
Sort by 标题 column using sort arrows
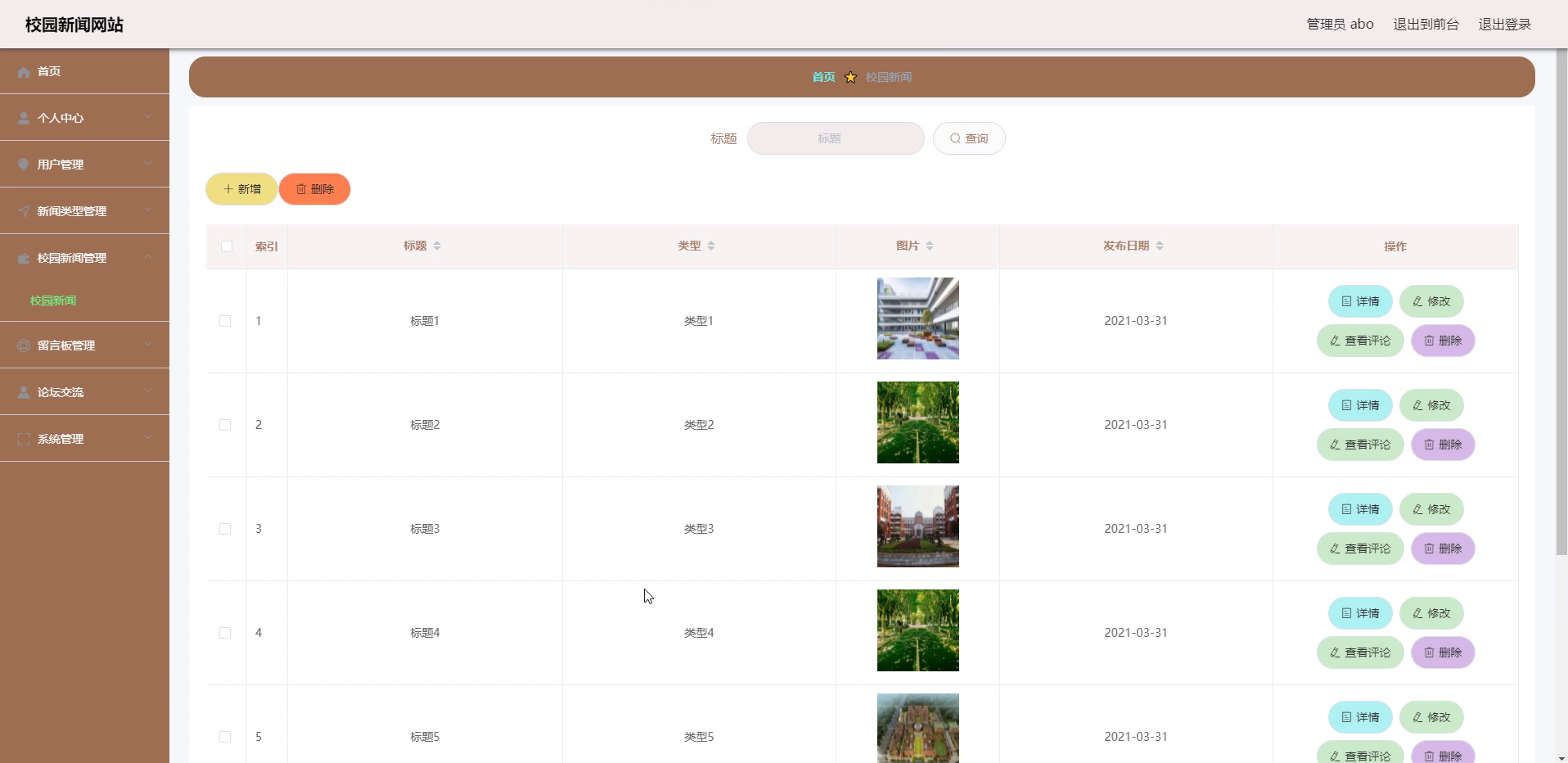437,246
